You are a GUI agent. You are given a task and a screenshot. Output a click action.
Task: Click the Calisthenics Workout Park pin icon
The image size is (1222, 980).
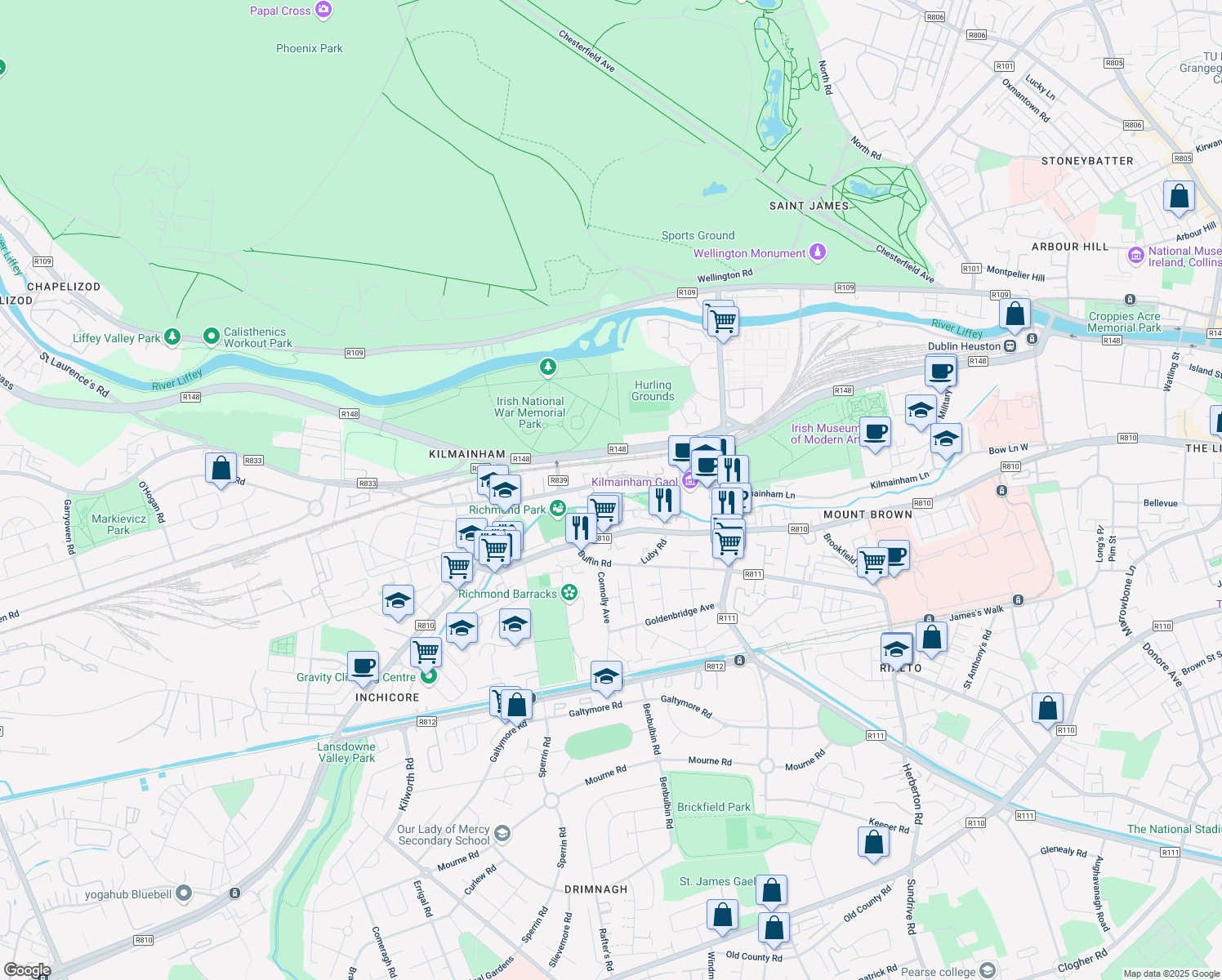(211, 336)
